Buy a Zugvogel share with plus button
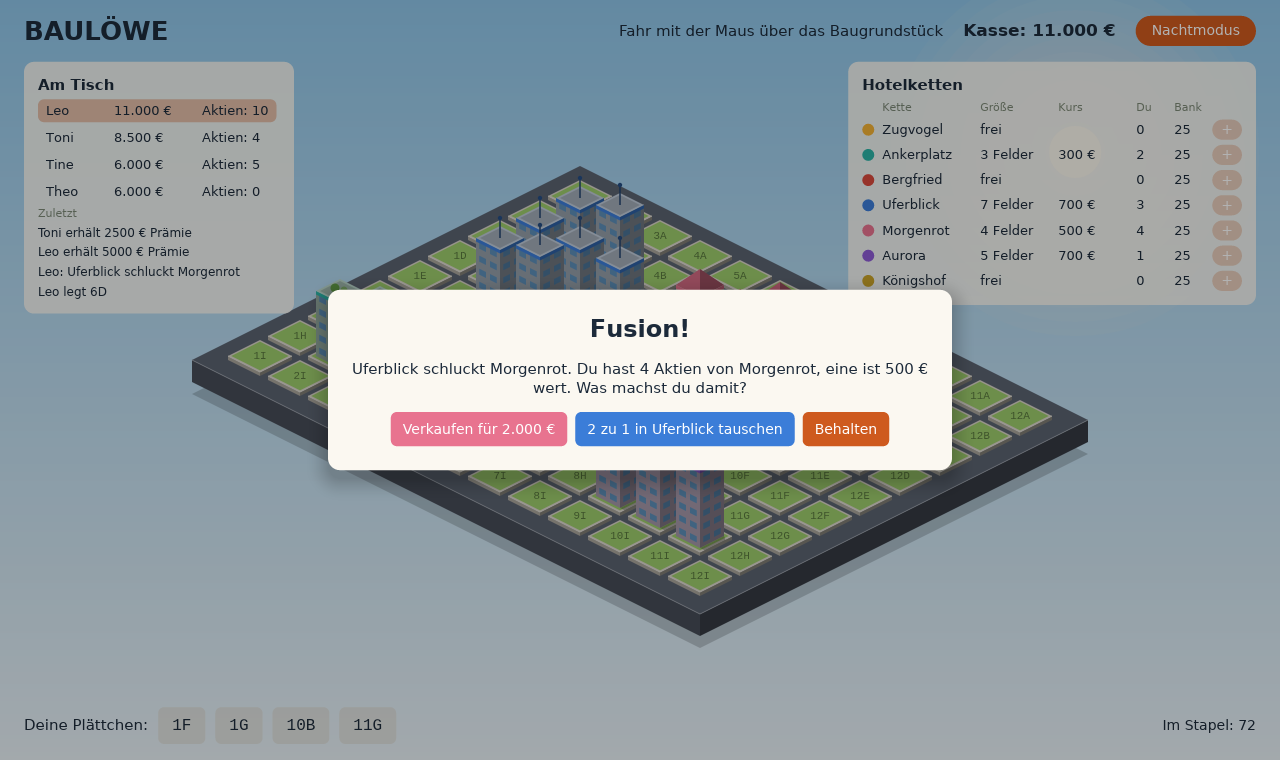 point(1227,130)
